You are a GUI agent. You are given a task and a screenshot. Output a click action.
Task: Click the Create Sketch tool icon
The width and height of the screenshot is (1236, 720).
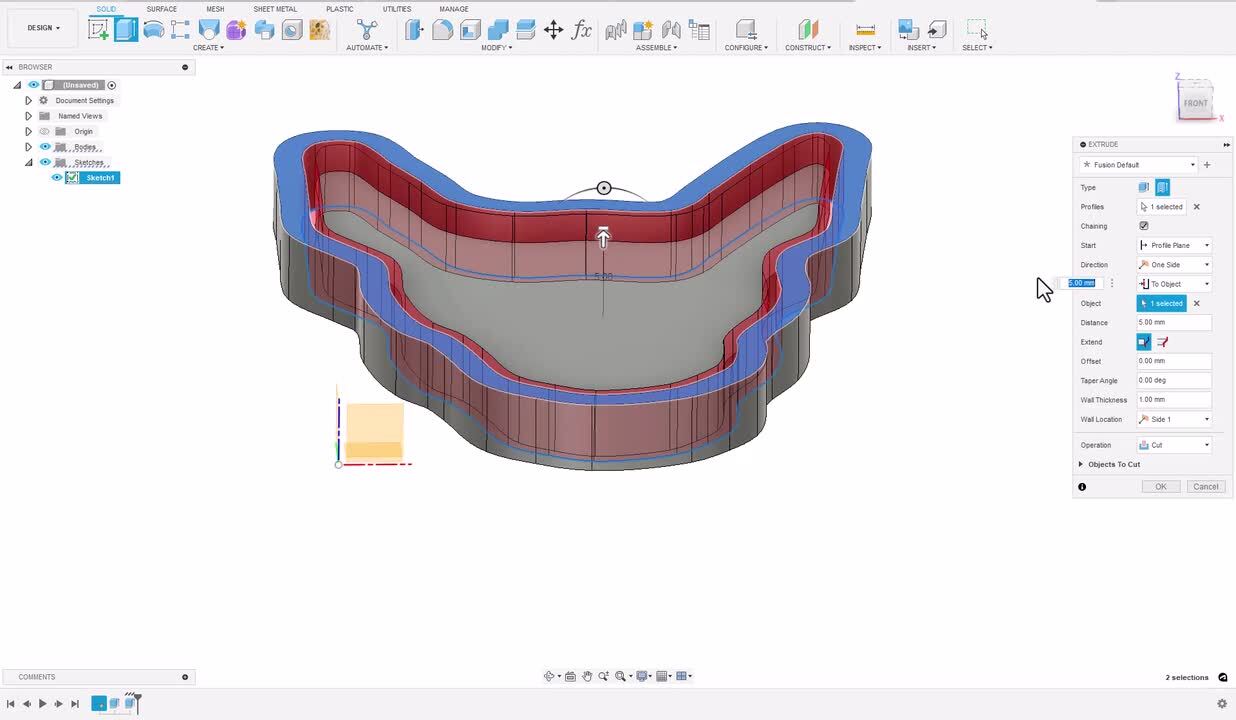98,29
